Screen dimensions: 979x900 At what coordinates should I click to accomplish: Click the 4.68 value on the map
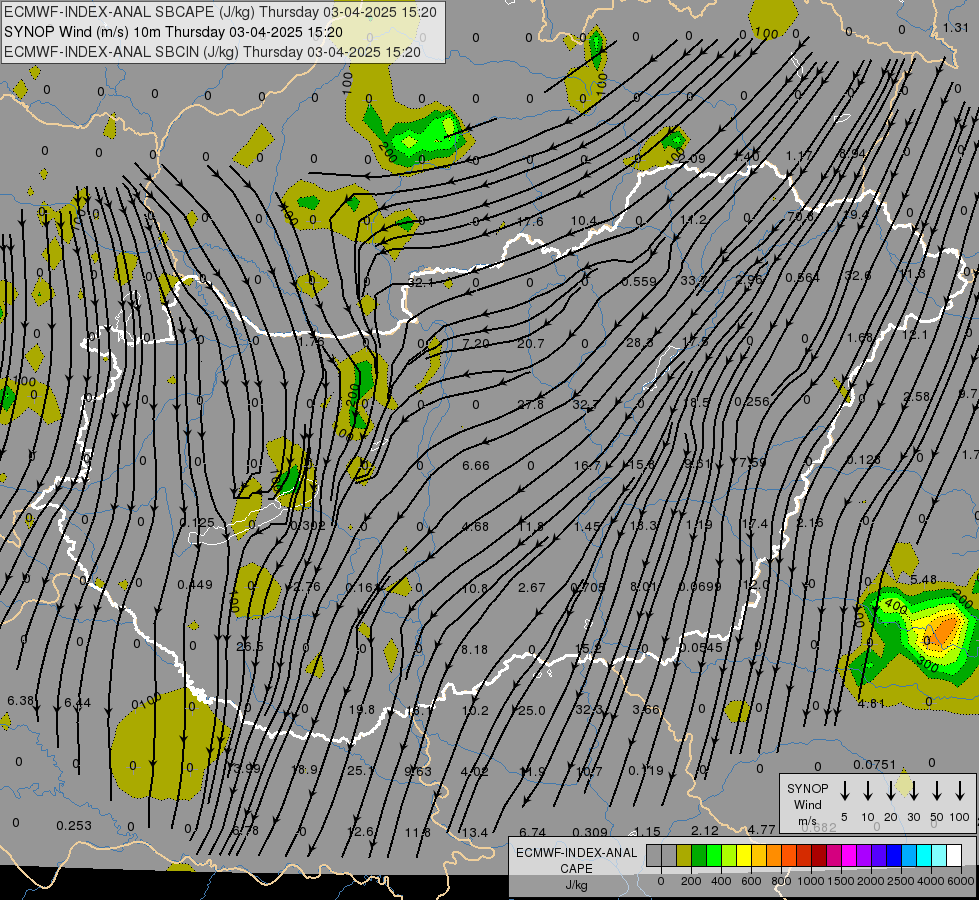[475, 527]
